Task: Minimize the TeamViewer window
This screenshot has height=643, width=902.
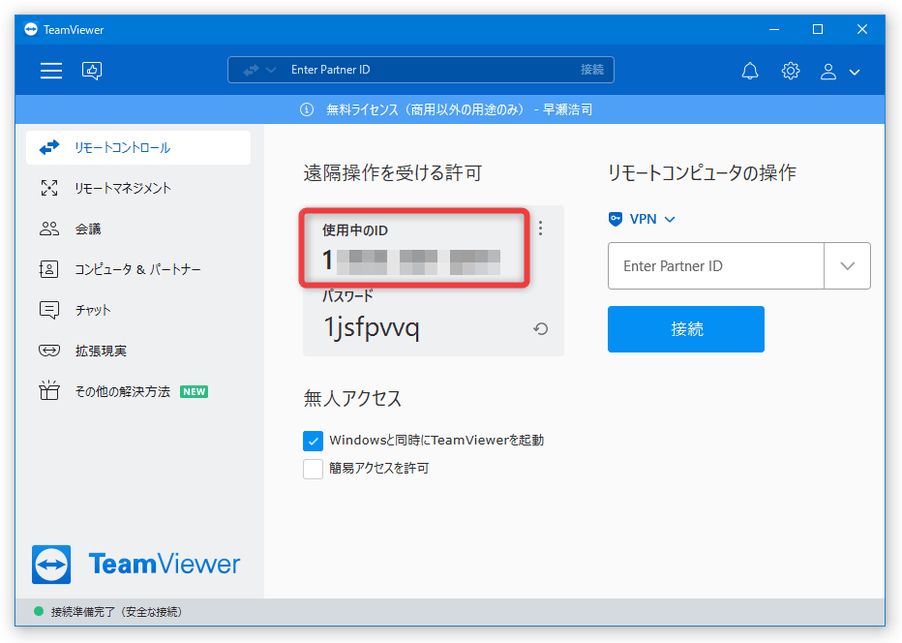Action: [x=774, y=29]
